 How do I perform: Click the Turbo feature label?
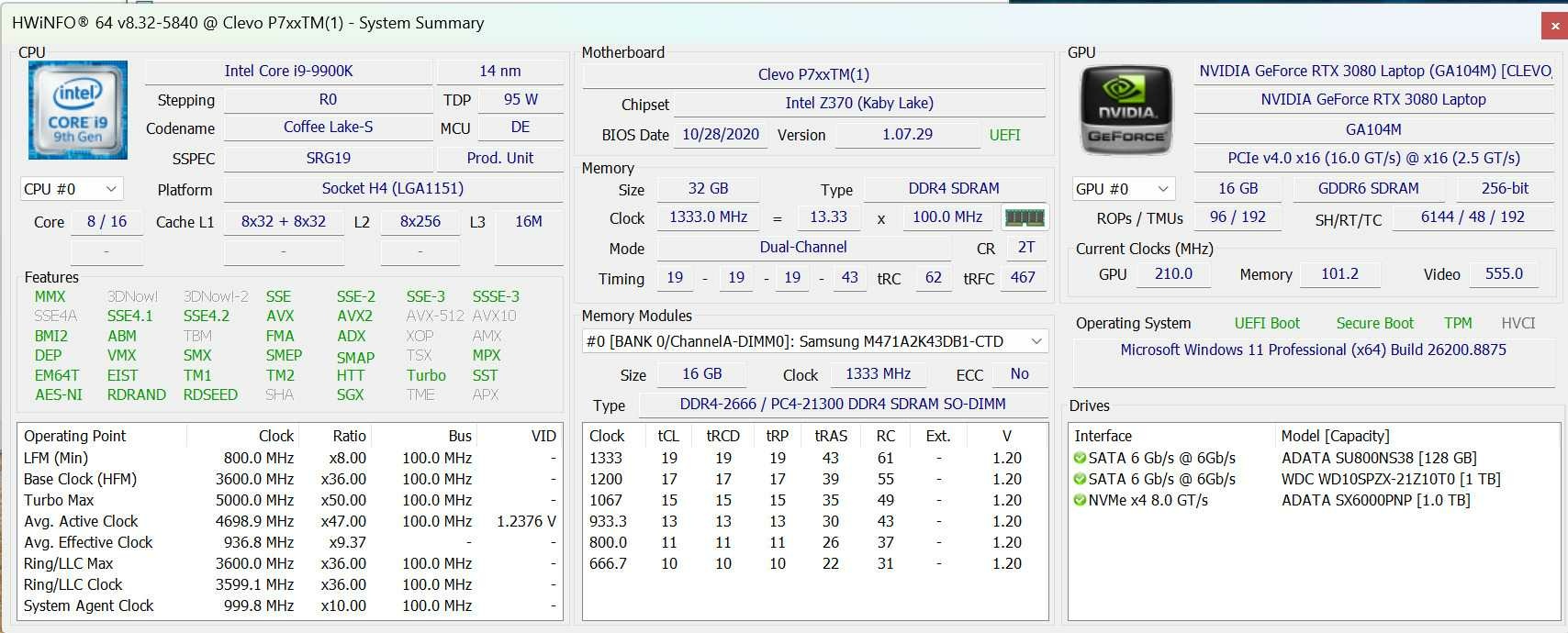click(426, 375)
